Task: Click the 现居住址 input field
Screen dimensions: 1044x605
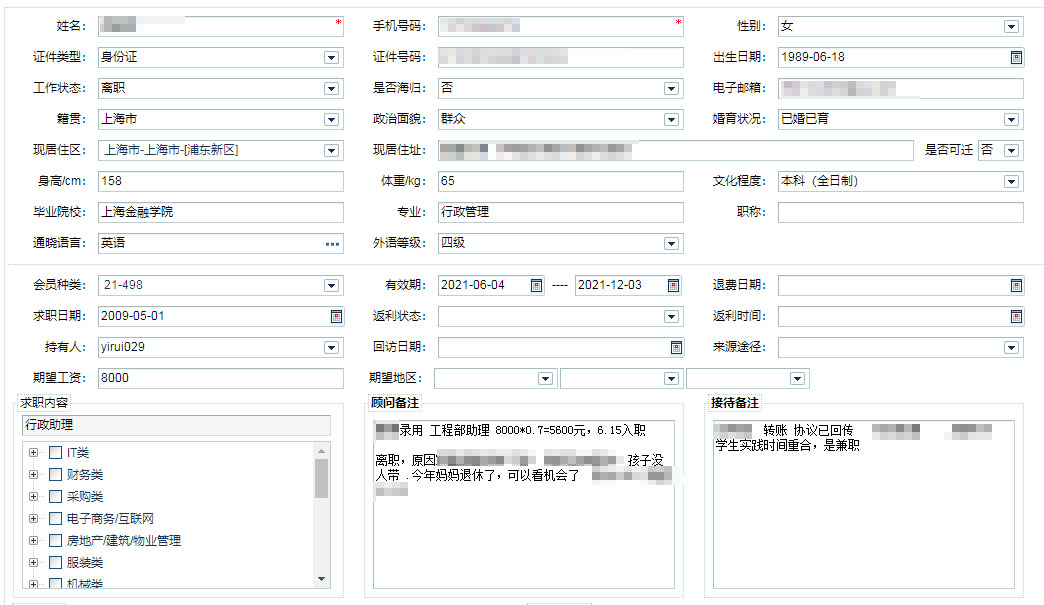Action: 676,150
